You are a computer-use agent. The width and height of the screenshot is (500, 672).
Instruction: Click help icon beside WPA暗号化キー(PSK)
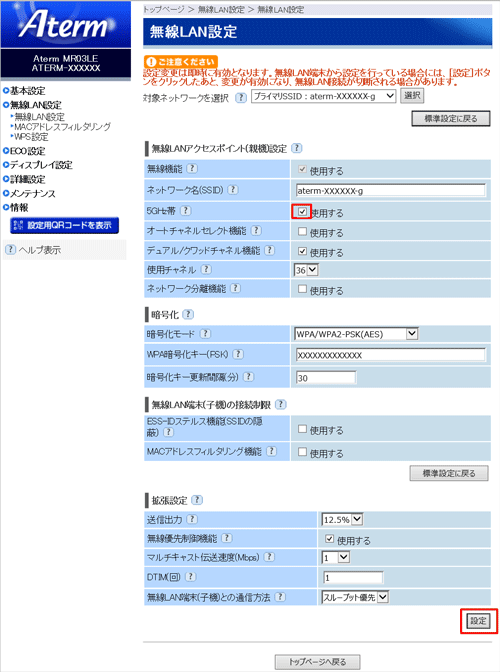click(x=238, y=354)
